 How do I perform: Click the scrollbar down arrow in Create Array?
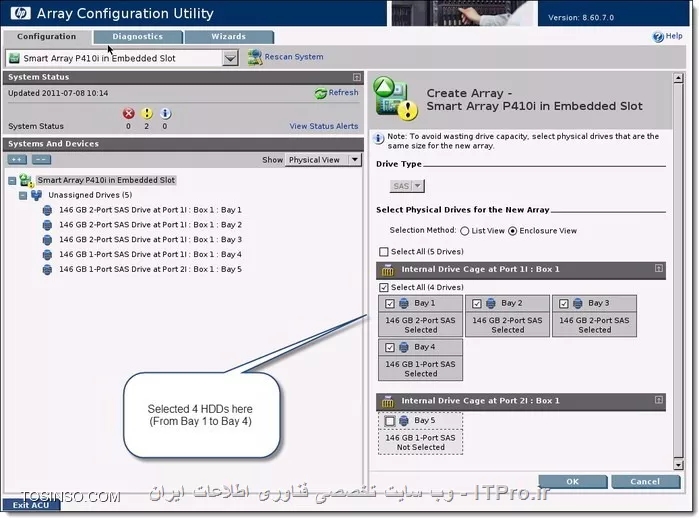coord(678,465)
